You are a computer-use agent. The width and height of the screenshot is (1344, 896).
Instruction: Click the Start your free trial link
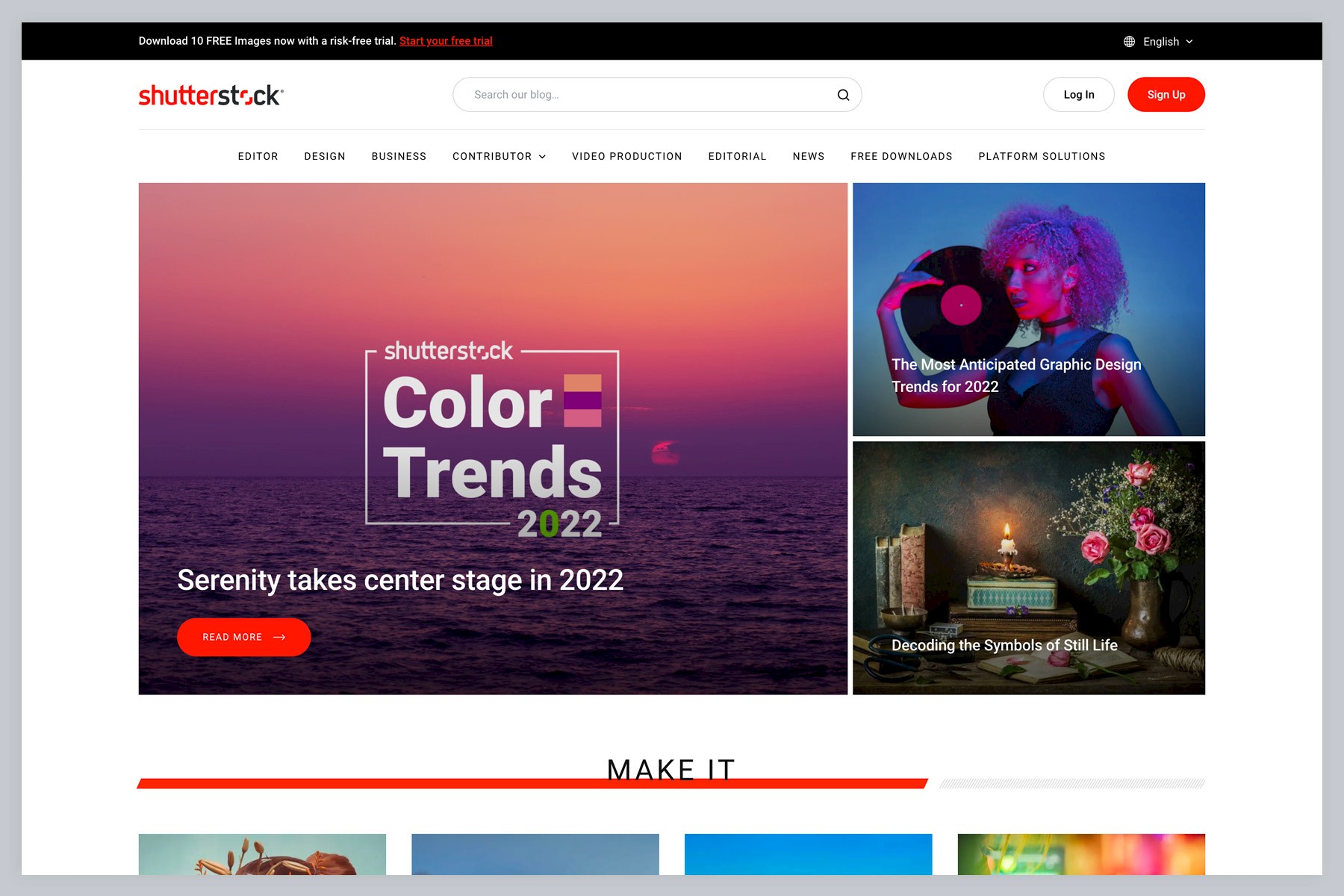tap(446, 41)
